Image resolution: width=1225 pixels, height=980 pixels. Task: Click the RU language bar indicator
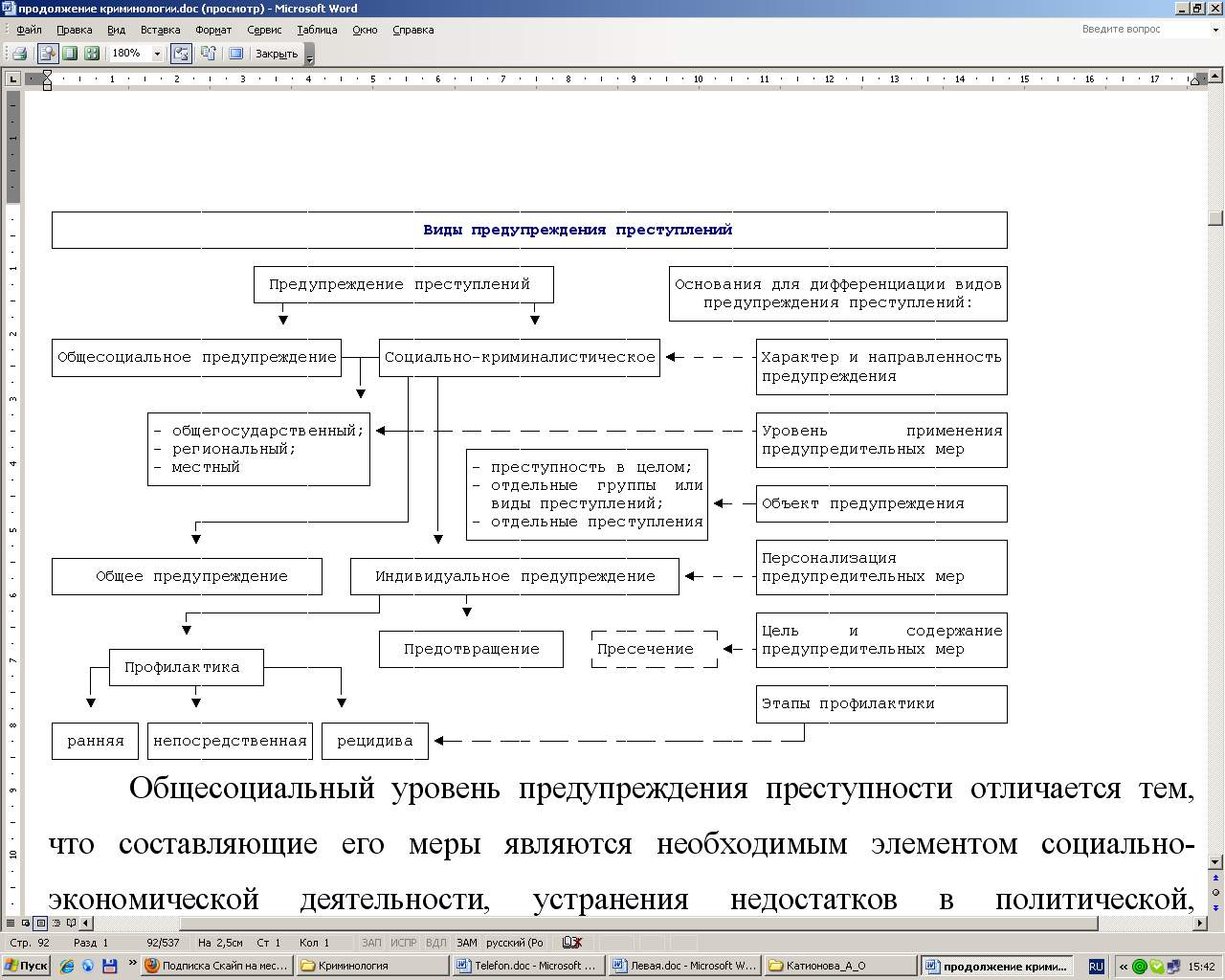(1097, 967)
